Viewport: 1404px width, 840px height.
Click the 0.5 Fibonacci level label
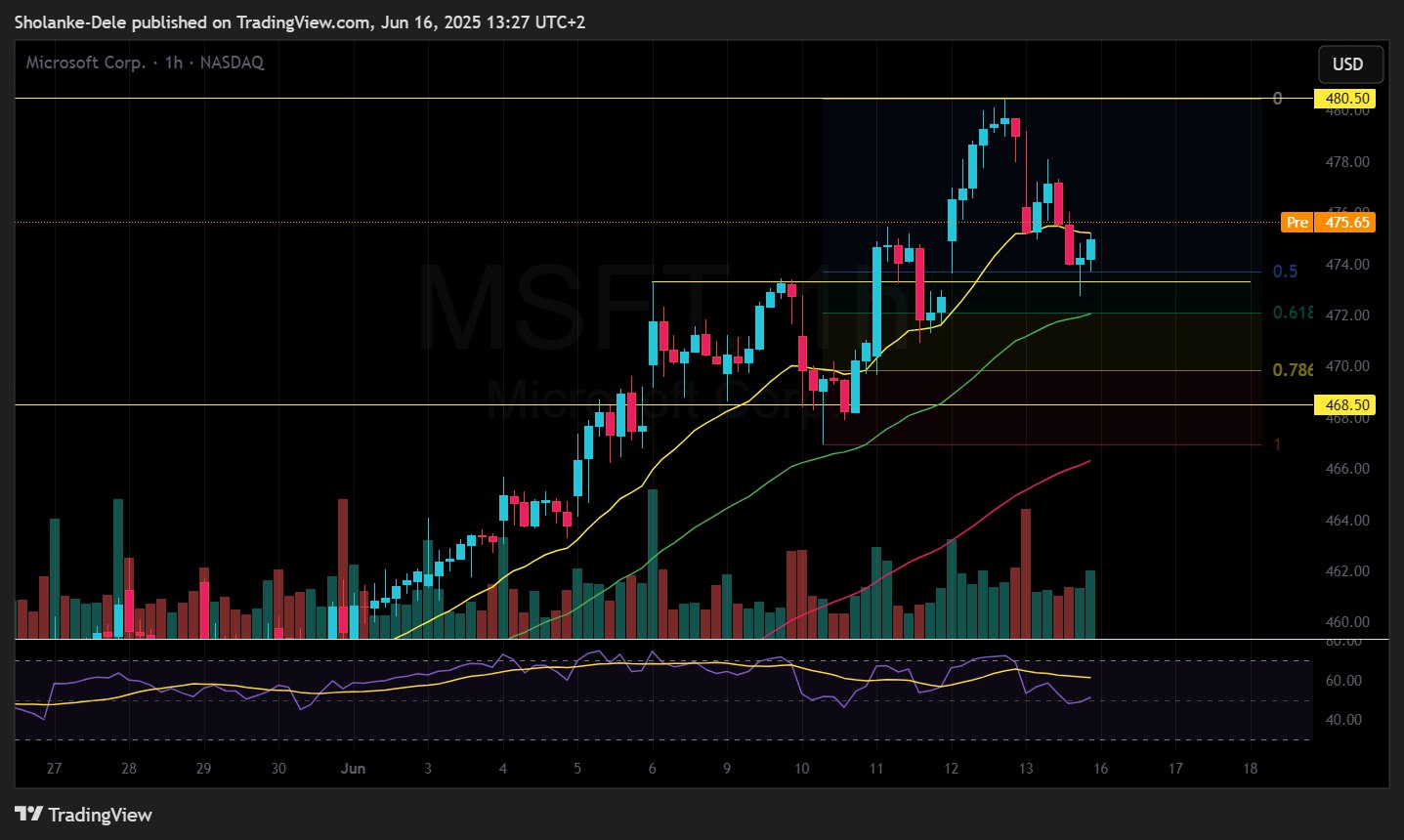1286,272
